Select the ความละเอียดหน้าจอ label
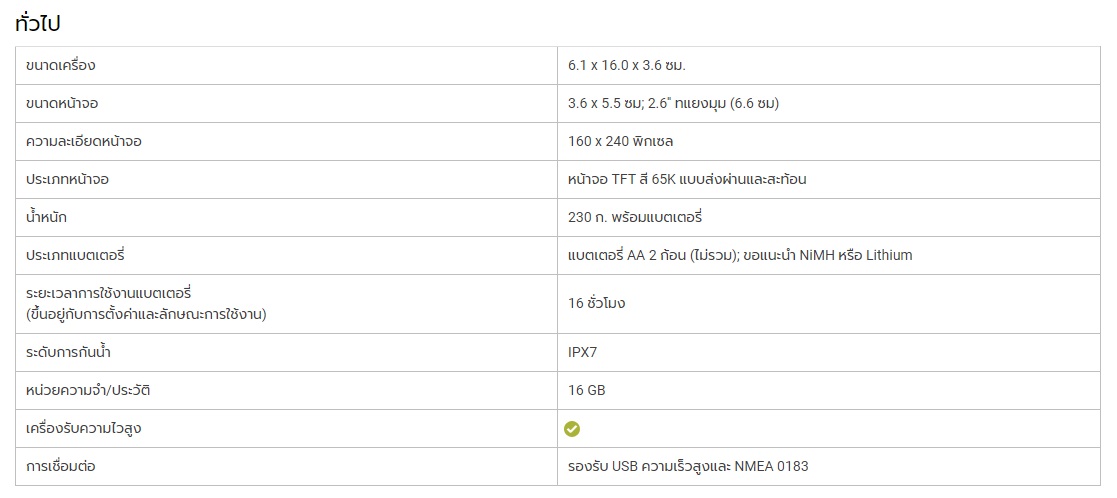The image size is (1117, 498). (83, 141)
